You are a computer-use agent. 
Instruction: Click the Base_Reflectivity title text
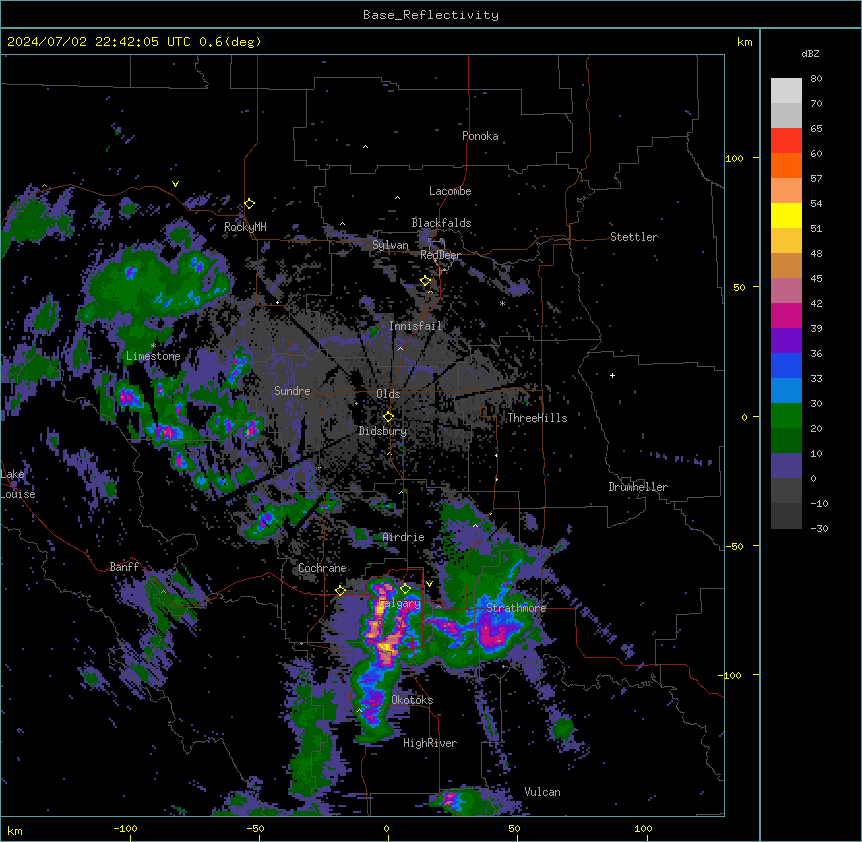tap(431, 15)
